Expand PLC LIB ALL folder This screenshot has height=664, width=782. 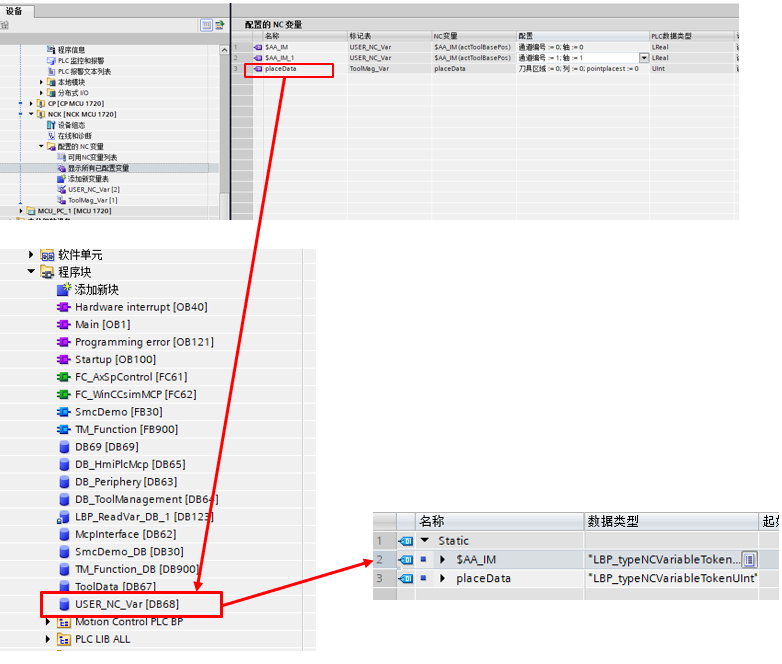pos(48,639)
